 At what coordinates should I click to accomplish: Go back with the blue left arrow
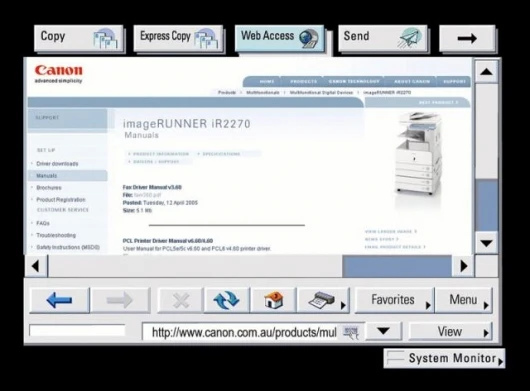pyautogui.click(x=59, y=300)
